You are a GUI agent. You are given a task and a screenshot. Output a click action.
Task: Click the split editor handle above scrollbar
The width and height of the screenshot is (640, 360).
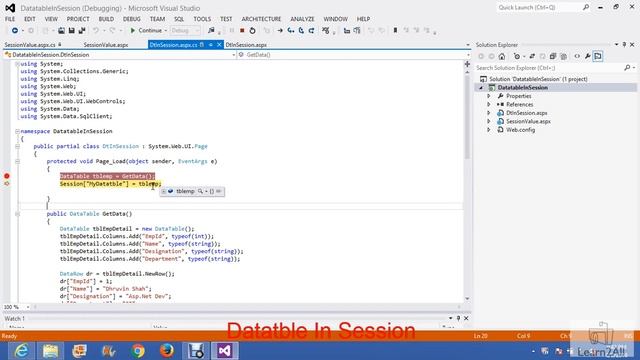coord(467,64)
